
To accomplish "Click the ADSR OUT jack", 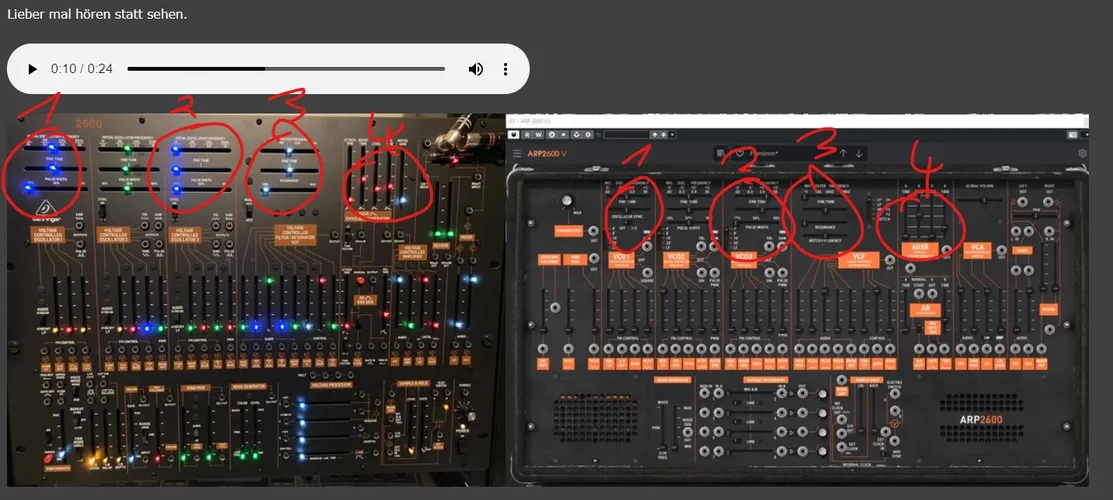I will point(946,249).
